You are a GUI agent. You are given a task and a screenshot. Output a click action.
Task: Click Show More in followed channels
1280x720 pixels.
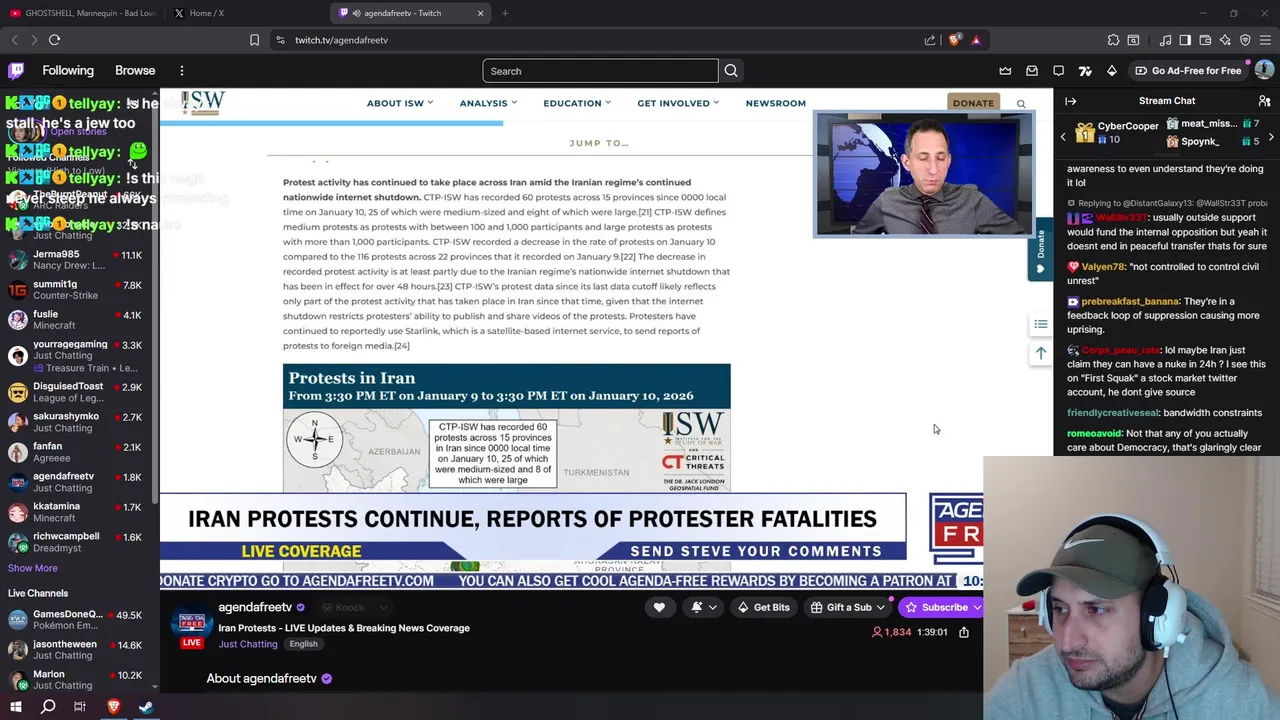click(33, 568)
